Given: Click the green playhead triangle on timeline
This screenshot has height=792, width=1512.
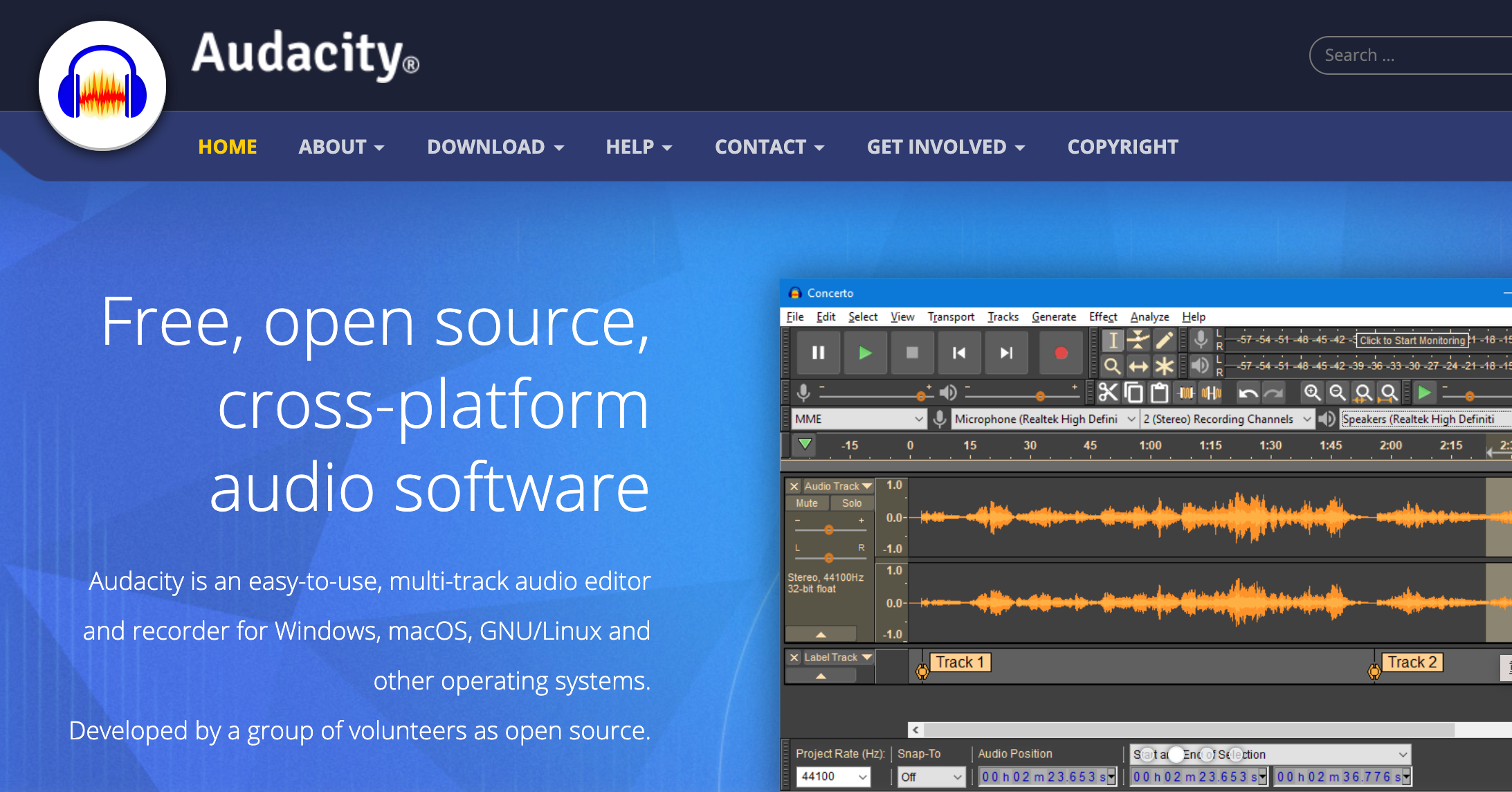Looking at the screenshot, I should pos(805,444).
